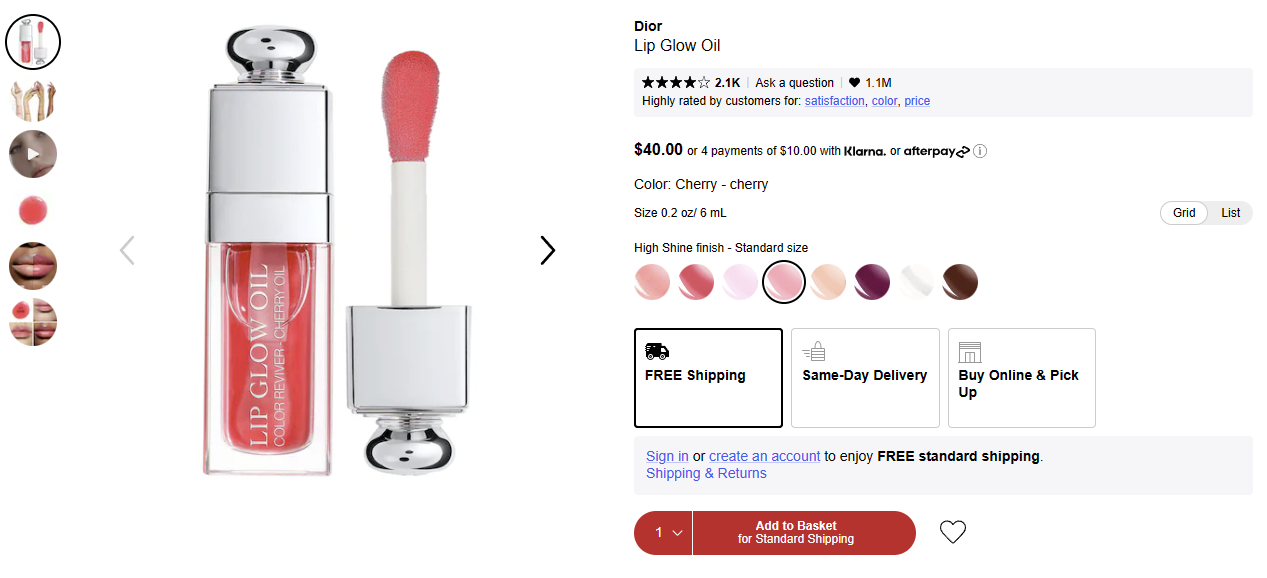Choose the dark brown color swatch

click(x=959, y=282)
